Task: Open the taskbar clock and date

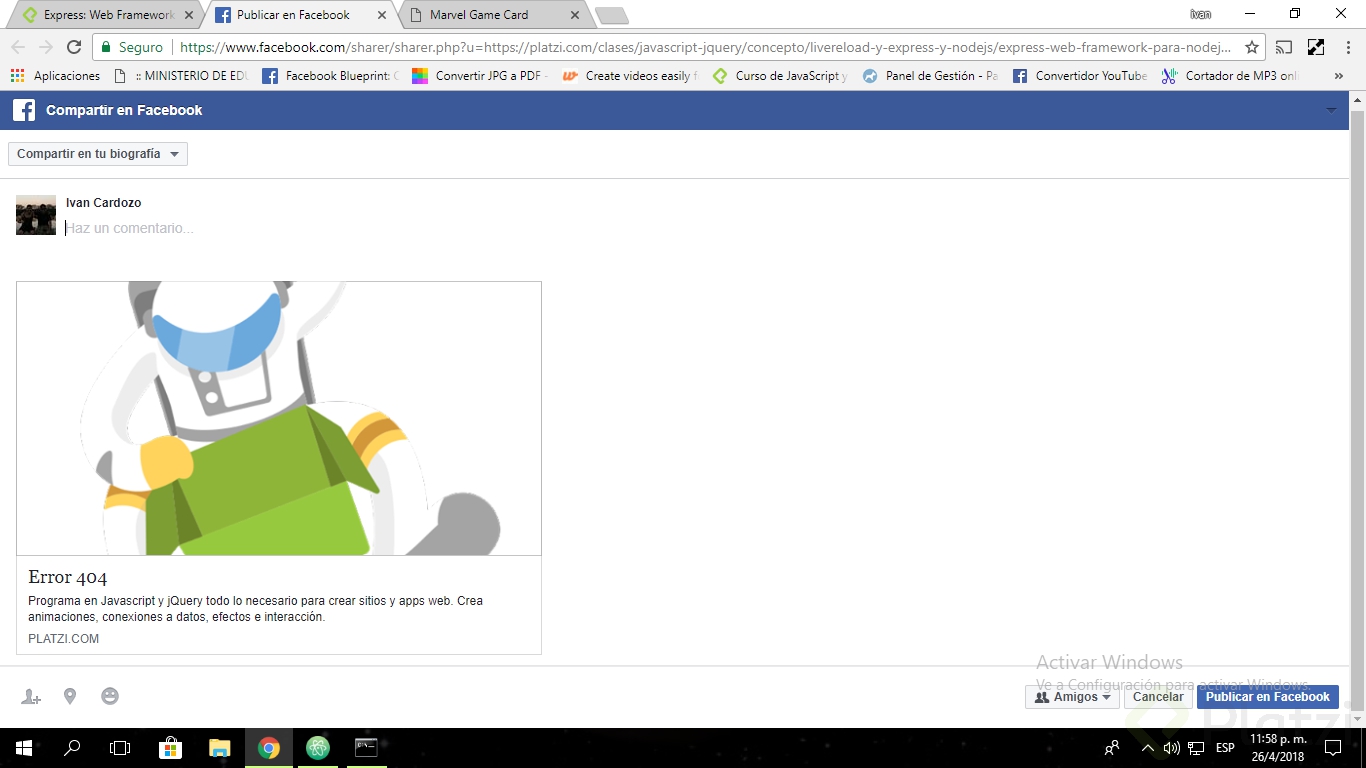Action: point(1277,748)
